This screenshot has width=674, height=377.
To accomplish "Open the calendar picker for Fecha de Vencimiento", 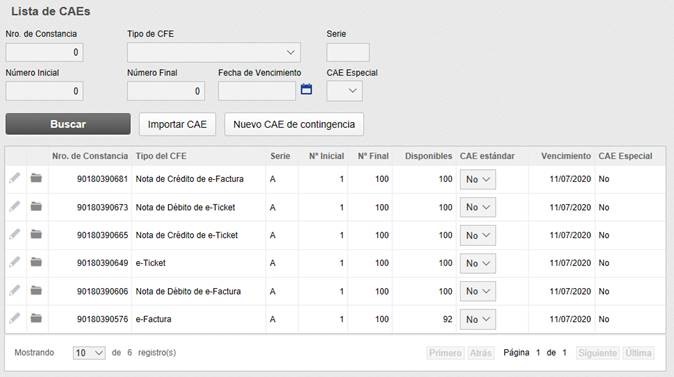I will coord(306,89).
